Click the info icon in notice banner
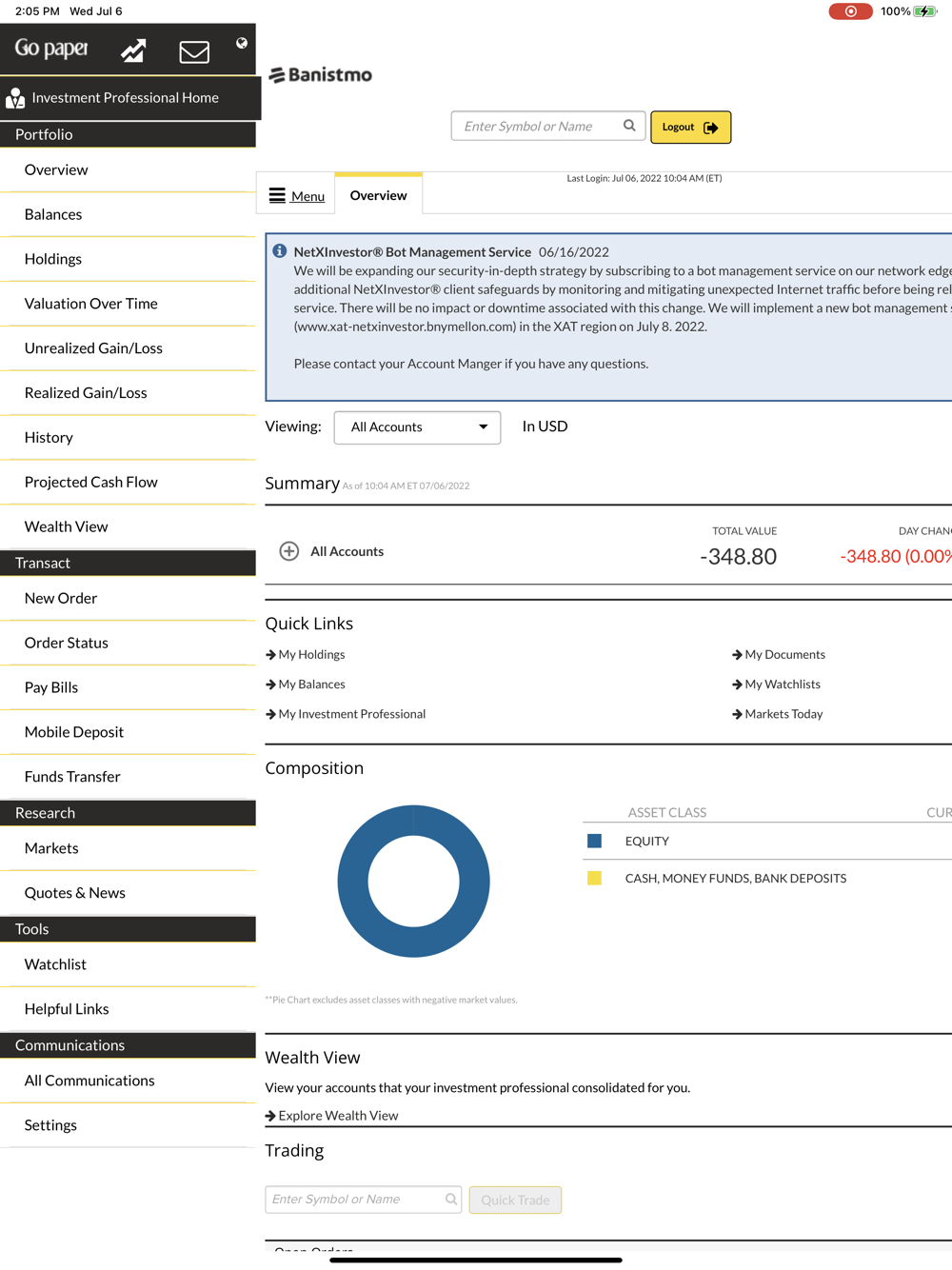The image size is (952, 1270). tap(280, 251)
